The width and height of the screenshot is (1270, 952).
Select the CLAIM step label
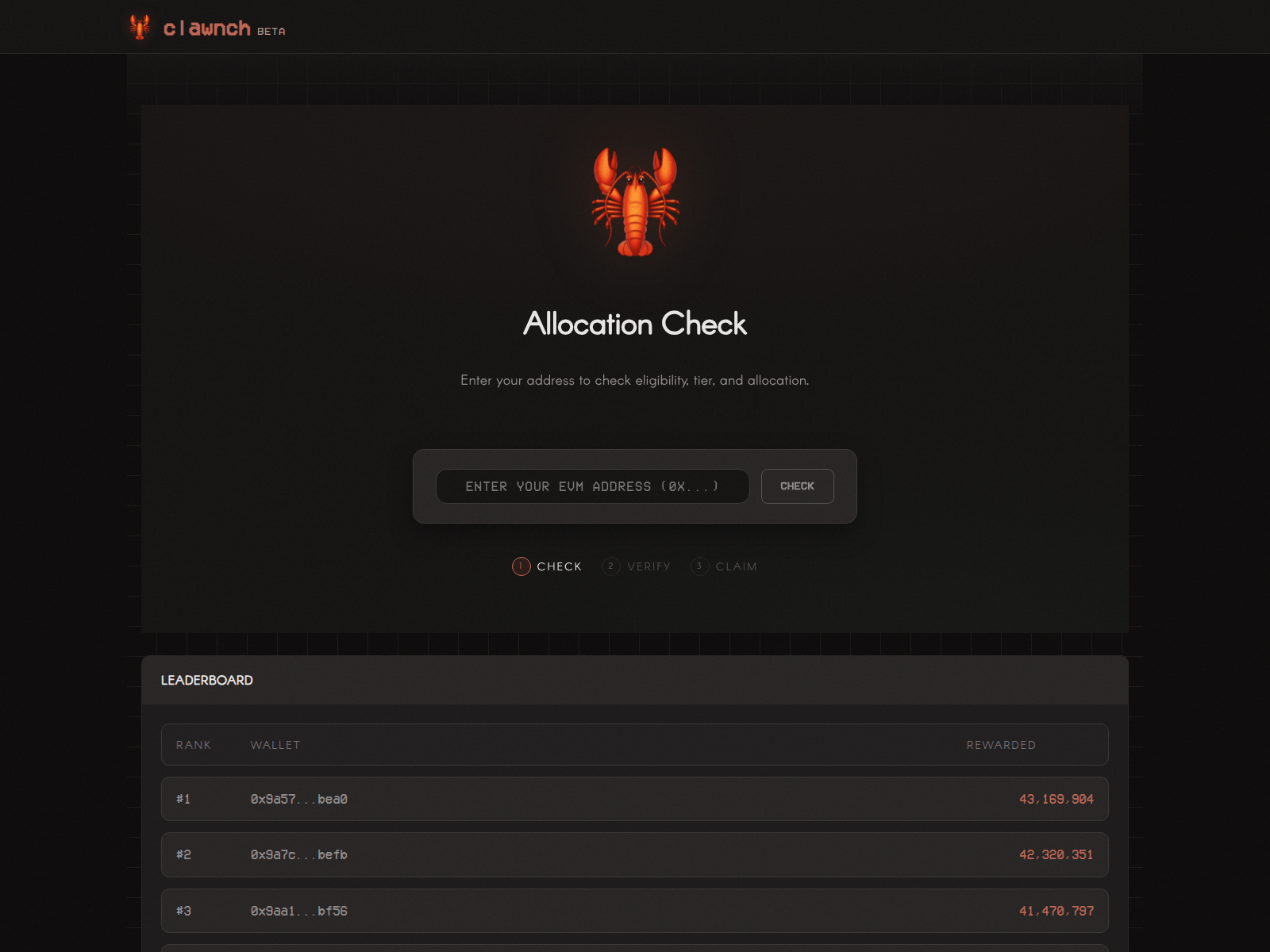pyautogui.click(x=737, y=566)
